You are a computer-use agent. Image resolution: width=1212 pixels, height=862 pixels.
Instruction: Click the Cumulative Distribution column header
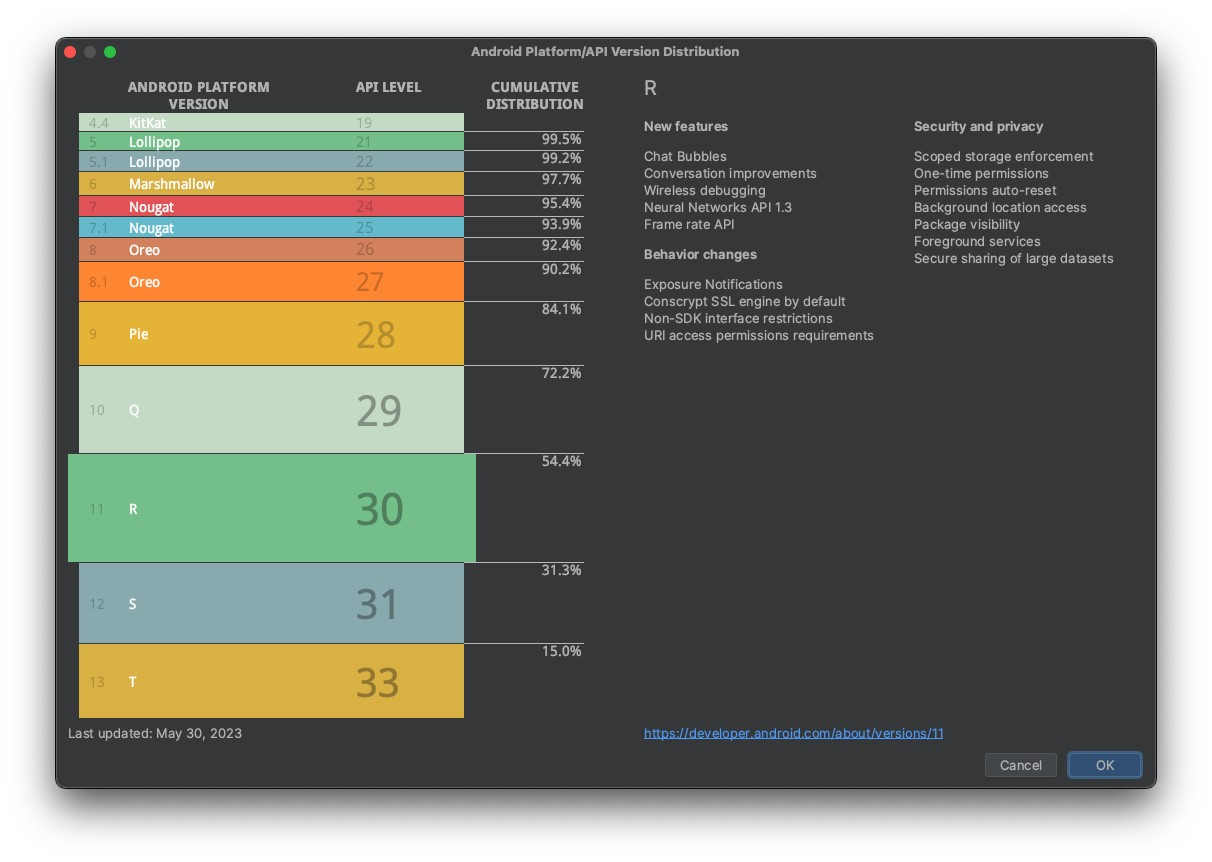tap(535, 95)
